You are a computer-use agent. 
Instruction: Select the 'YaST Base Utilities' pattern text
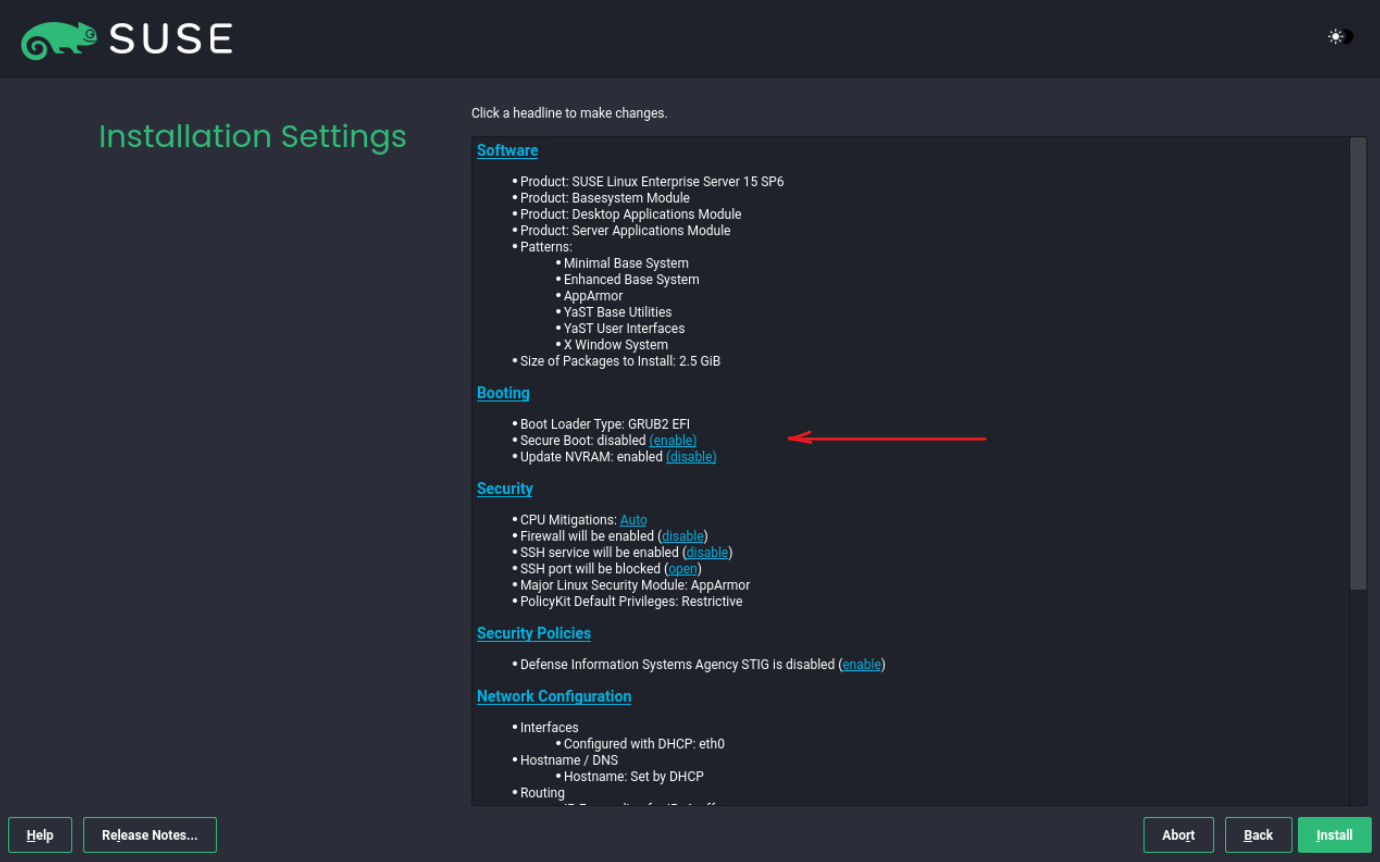[618, 312]
